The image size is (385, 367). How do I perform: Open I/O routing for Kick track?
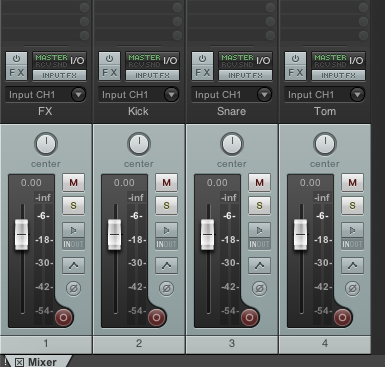tap(152, 60)
